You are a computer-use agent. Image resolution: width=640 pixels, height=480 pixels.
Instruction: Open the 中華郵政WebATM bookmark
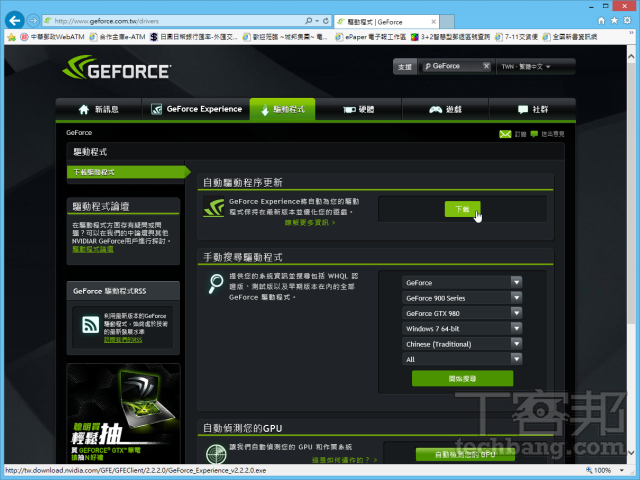(x=52, y=37)
